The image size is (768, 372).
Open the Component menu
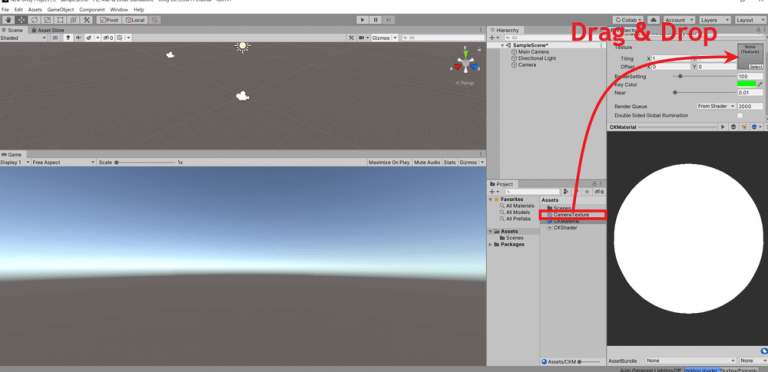(x=92, y=10)
